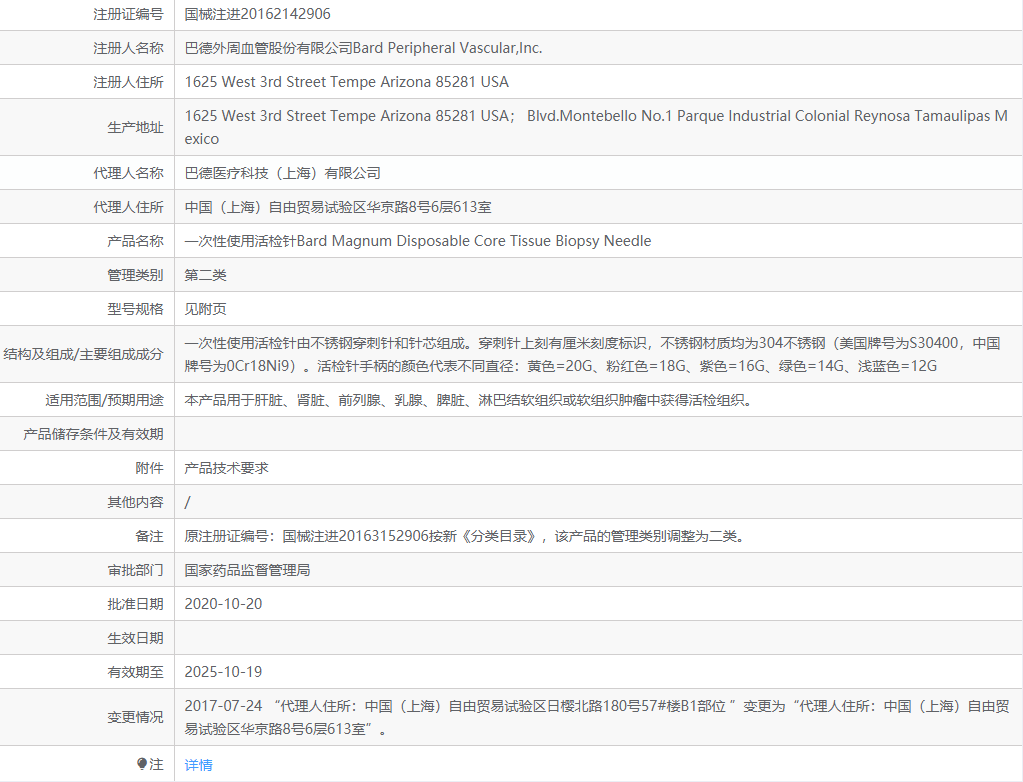Click the 产品储存条件及有效期 label

pyautogui.click(x=93, y=434)
